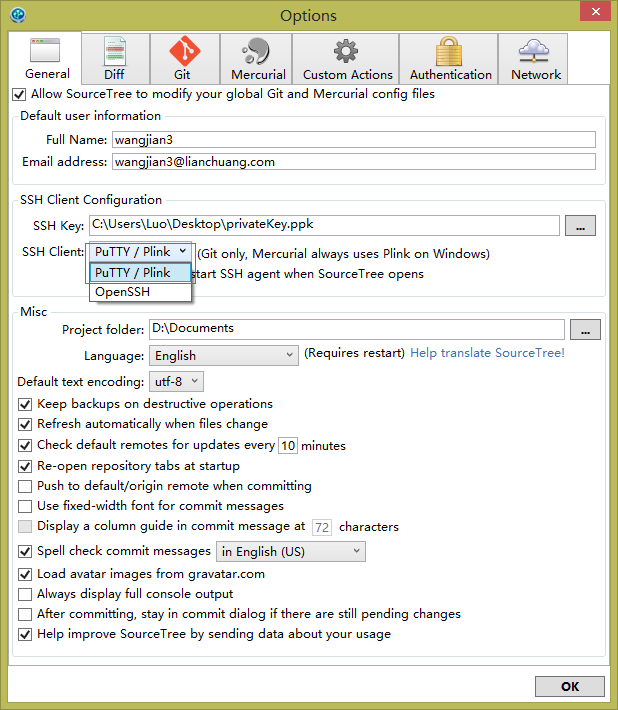
Task: Select PuTTY / Plink in dropdown list
Action: [x=140, y=273]
